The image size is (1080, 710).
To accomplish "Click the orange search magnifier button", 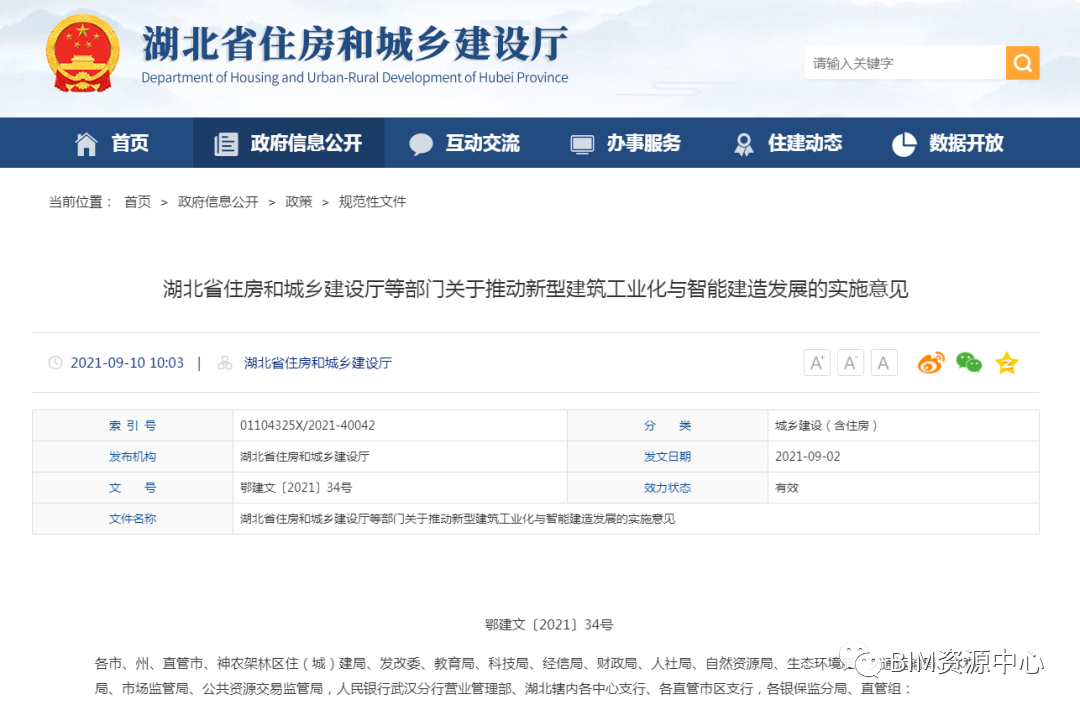I will (x=1022, y=63).
